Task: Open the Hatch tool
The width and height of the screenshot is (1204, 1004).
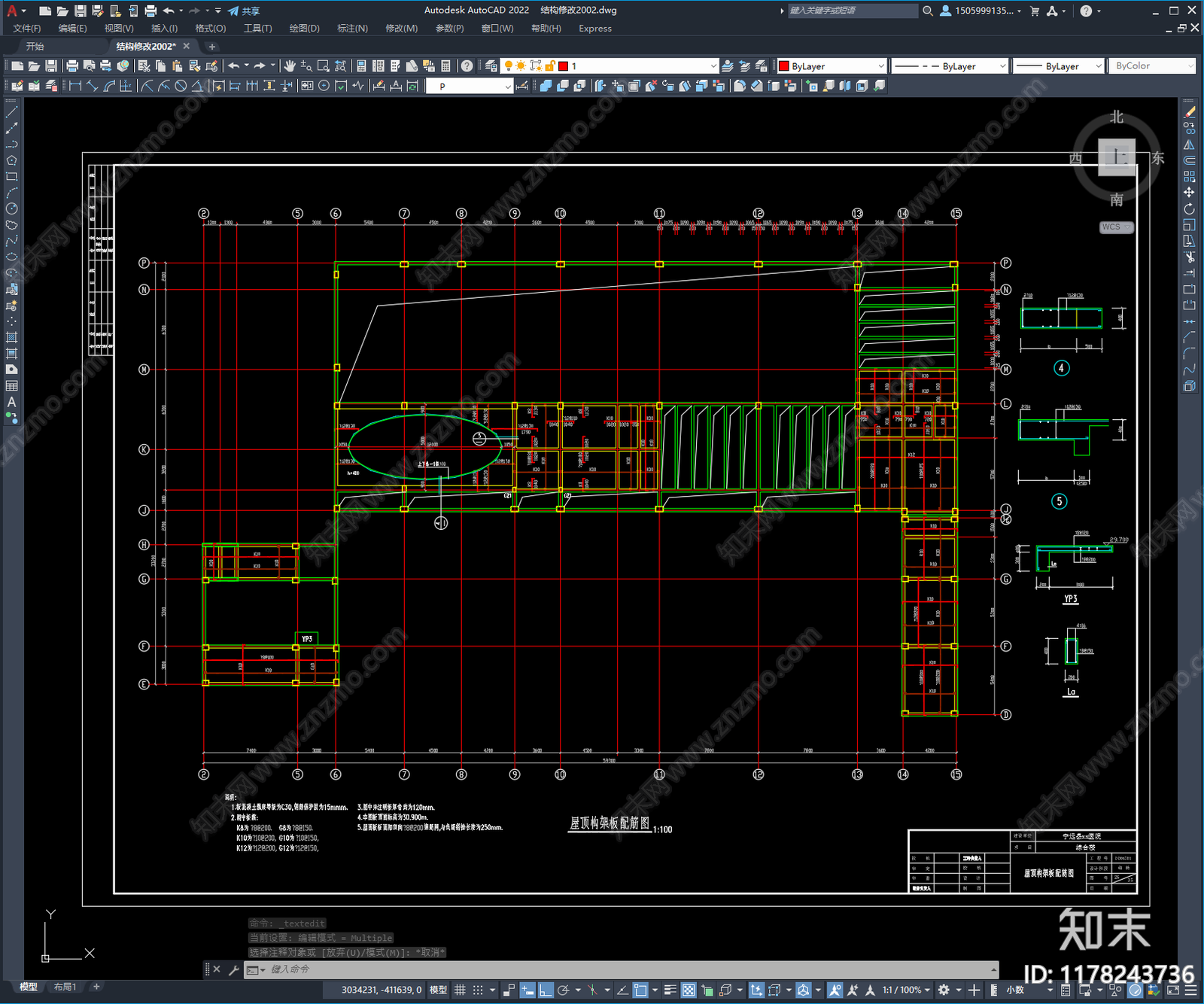Action: (x=11, y=337)
